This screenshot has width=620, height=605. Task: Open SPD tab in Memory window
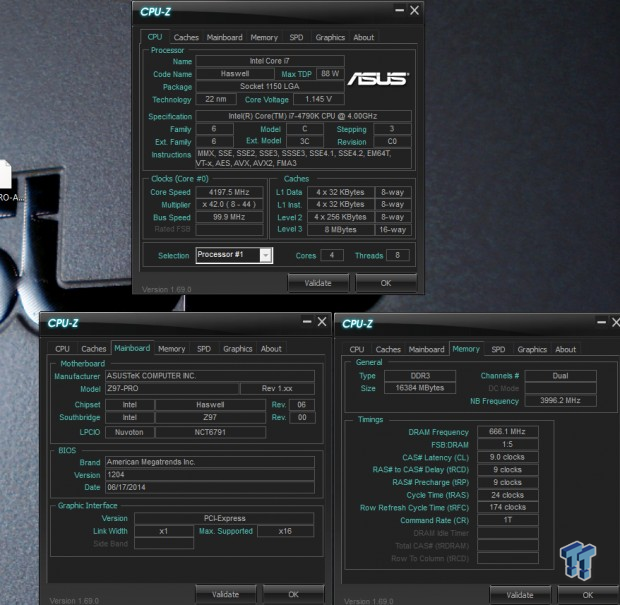(498, 350)
